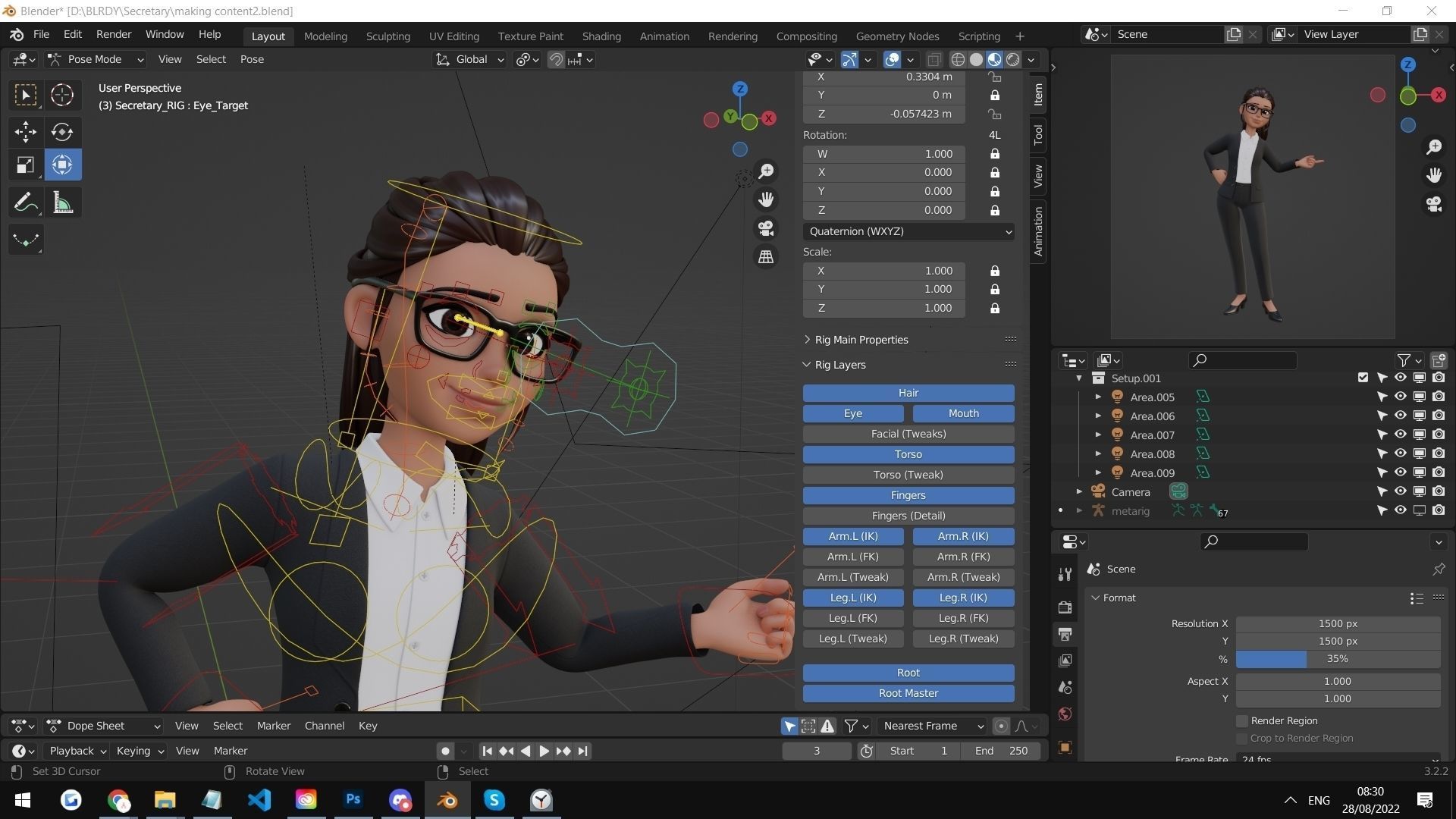The width and height of the screenshot is (1456, 819).
Task: Unlock the Scale X lock toggle
Action: 994,271
